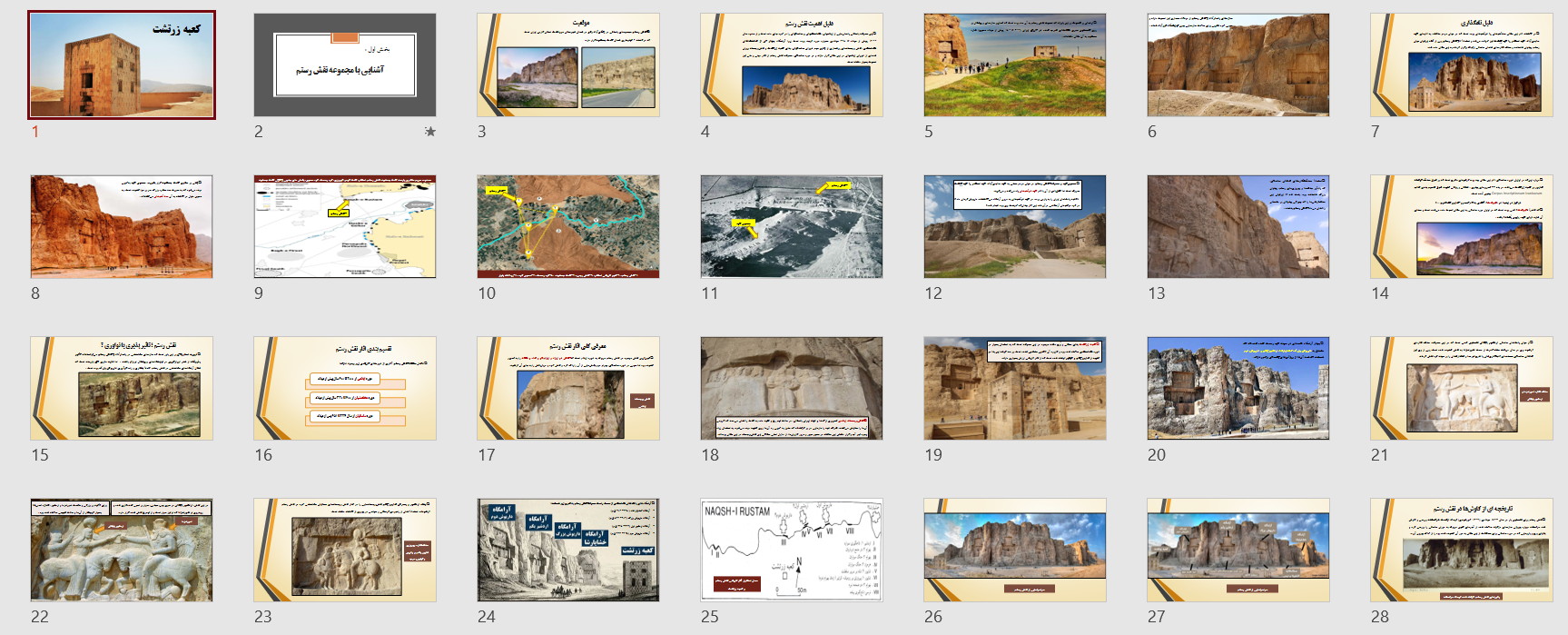Choose slide 28, the last slide thumbnail
The height and width of the screenshot is (635, 1568).
click(x=1462, y=551)
